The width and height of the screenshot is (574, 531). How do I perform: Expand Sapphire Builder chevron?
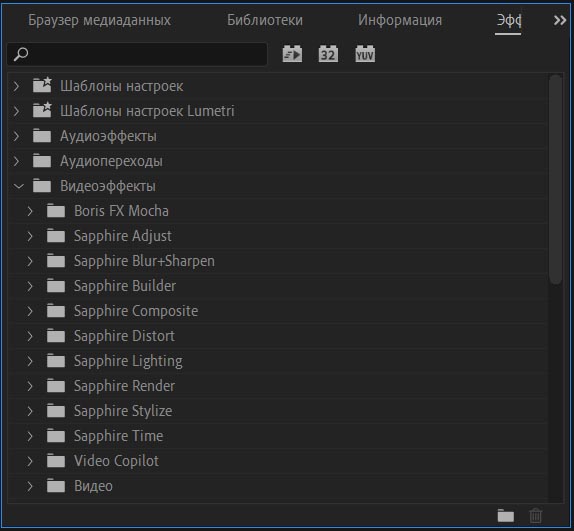[x=30, y=286]
